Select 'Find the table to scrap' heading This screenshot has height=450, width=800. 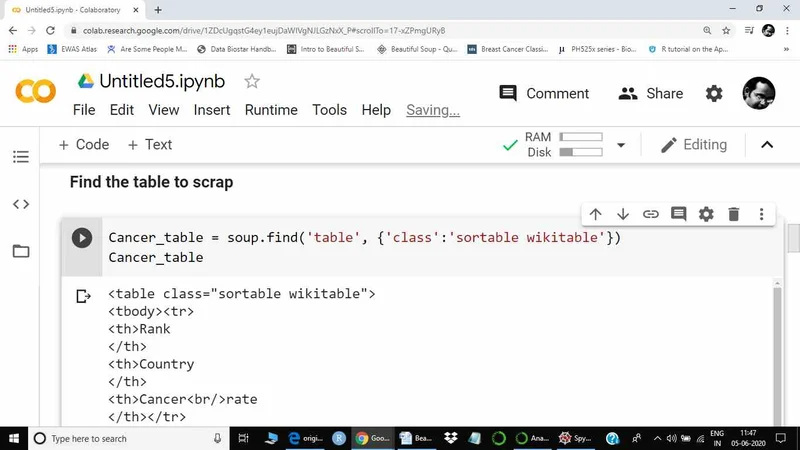coord(152,182)
